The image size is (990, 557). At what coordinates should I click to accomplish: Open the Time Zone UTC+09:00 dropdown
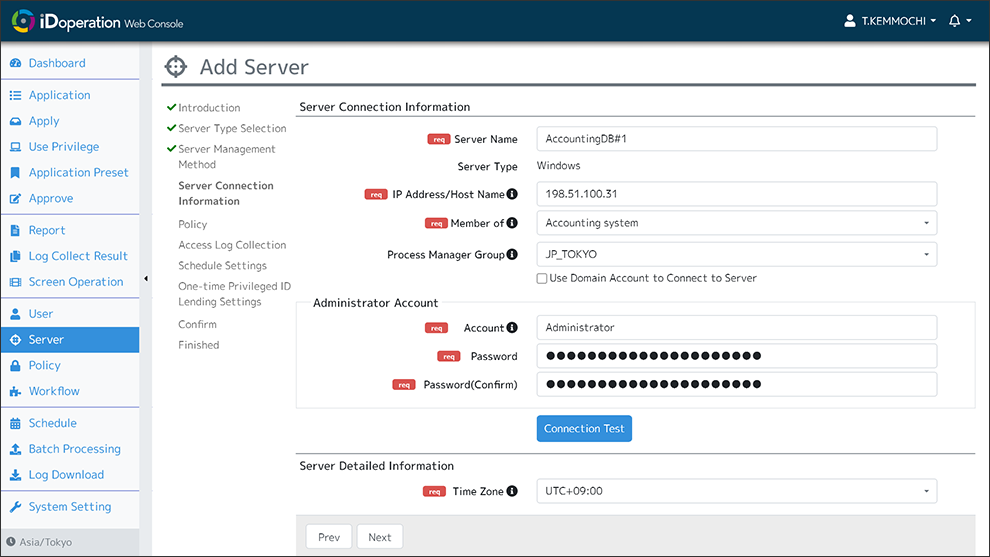pos(737,491)
